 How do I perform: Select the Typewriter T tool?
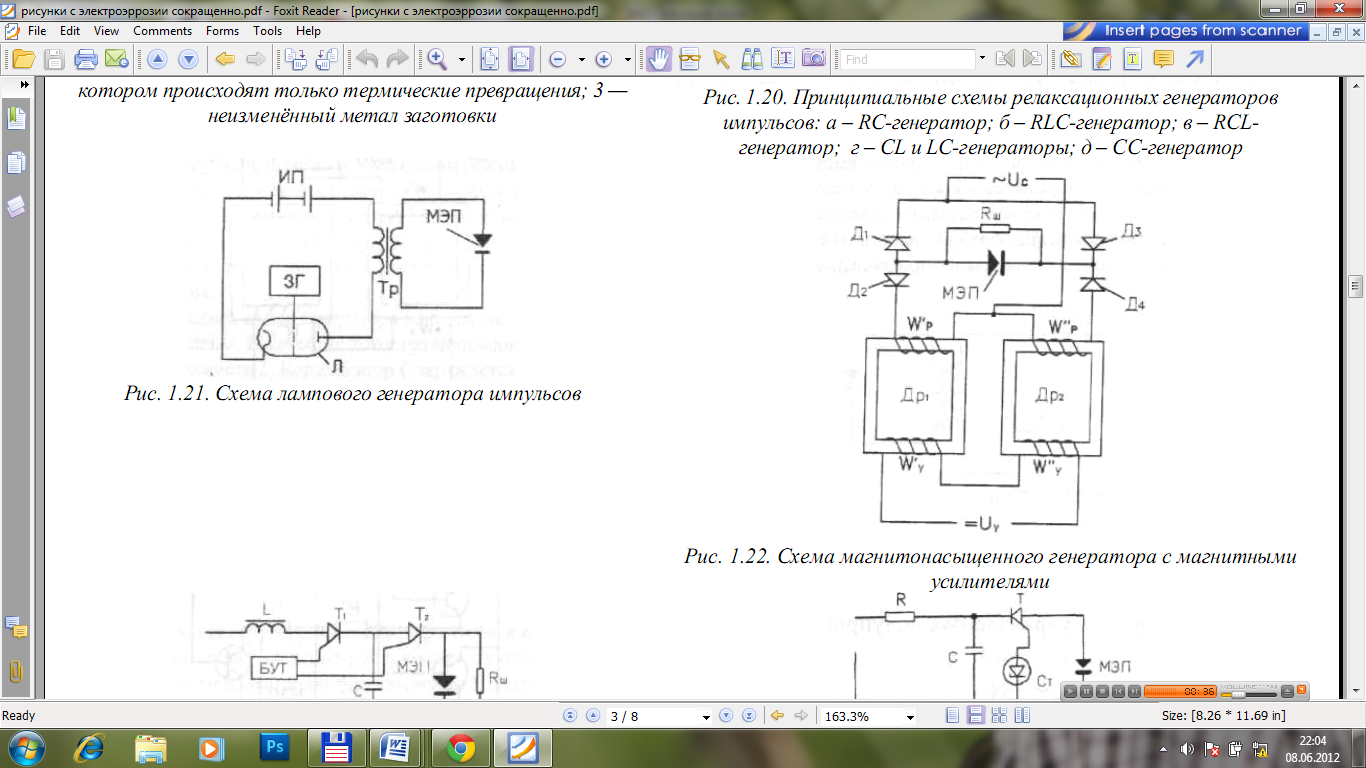(x=1132, y=59)
